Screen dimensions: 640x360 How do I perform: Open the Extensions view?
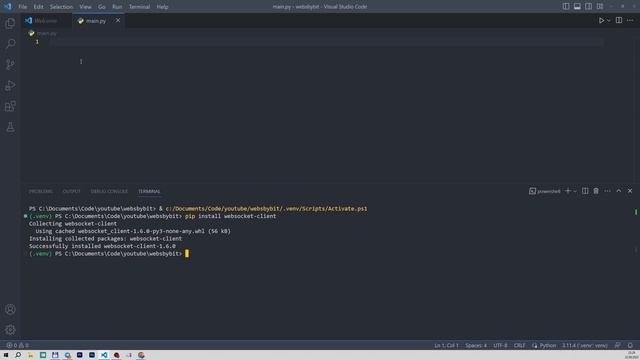tap(10, 106)
